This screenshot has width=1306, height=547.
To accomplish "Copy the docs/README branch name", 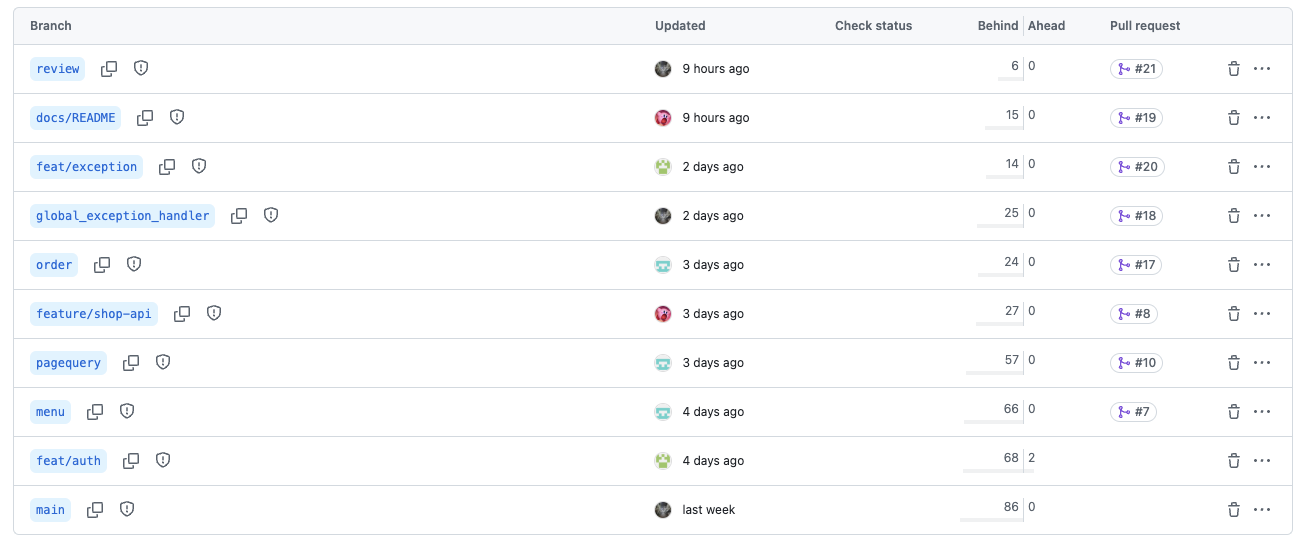I will pyautogui.click(x=145, y=117).
